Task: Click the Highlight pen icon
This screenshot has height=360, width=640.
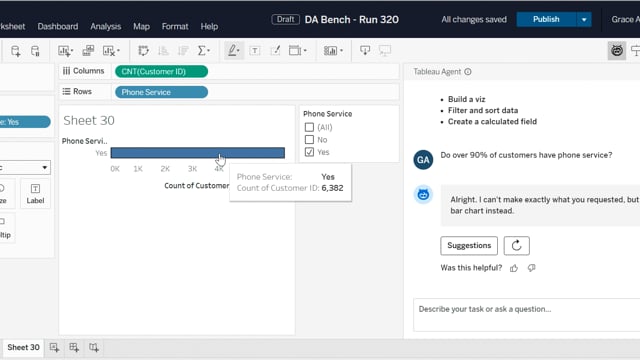Action: [232, 51]
